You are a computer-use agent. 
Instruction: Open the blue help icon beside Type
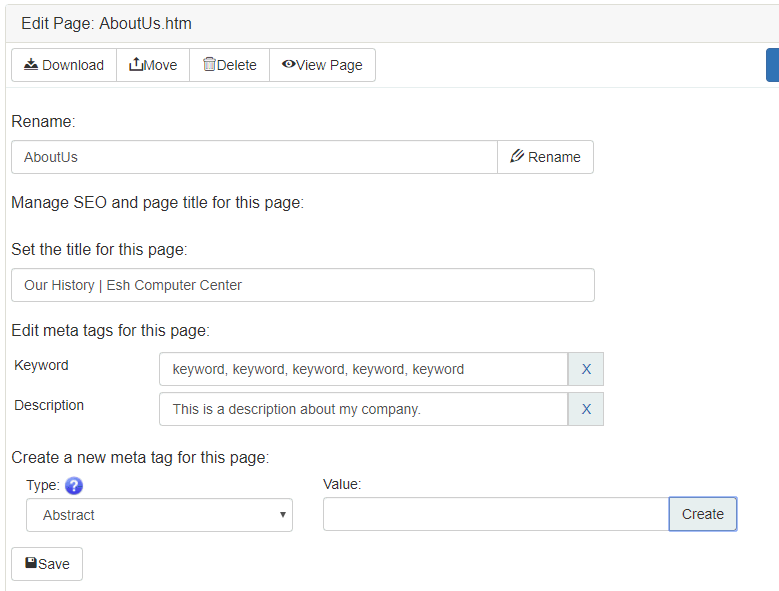click(73, 486)
